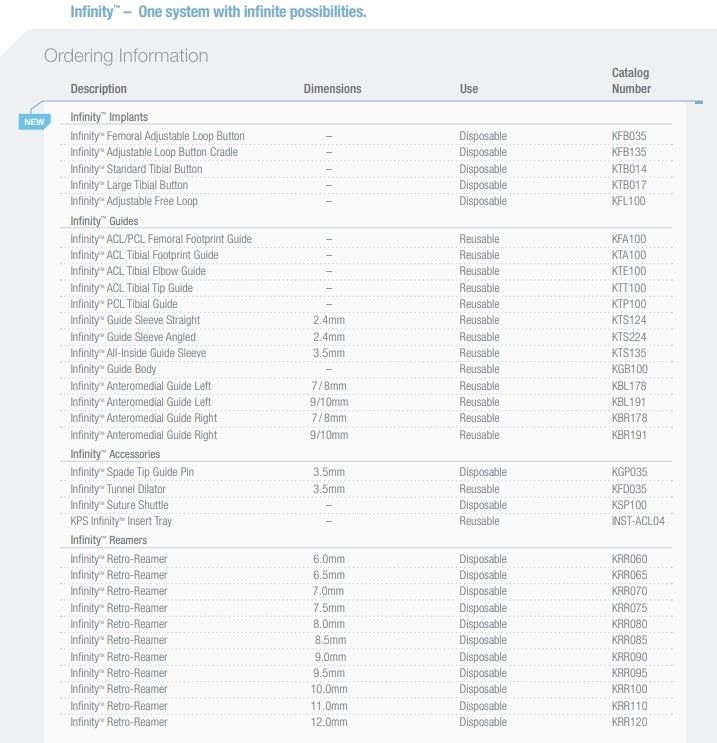Click the 6.5mm Retro-Reamer dimension
This screenshot has width=717, height=743.
coord(329,575)
